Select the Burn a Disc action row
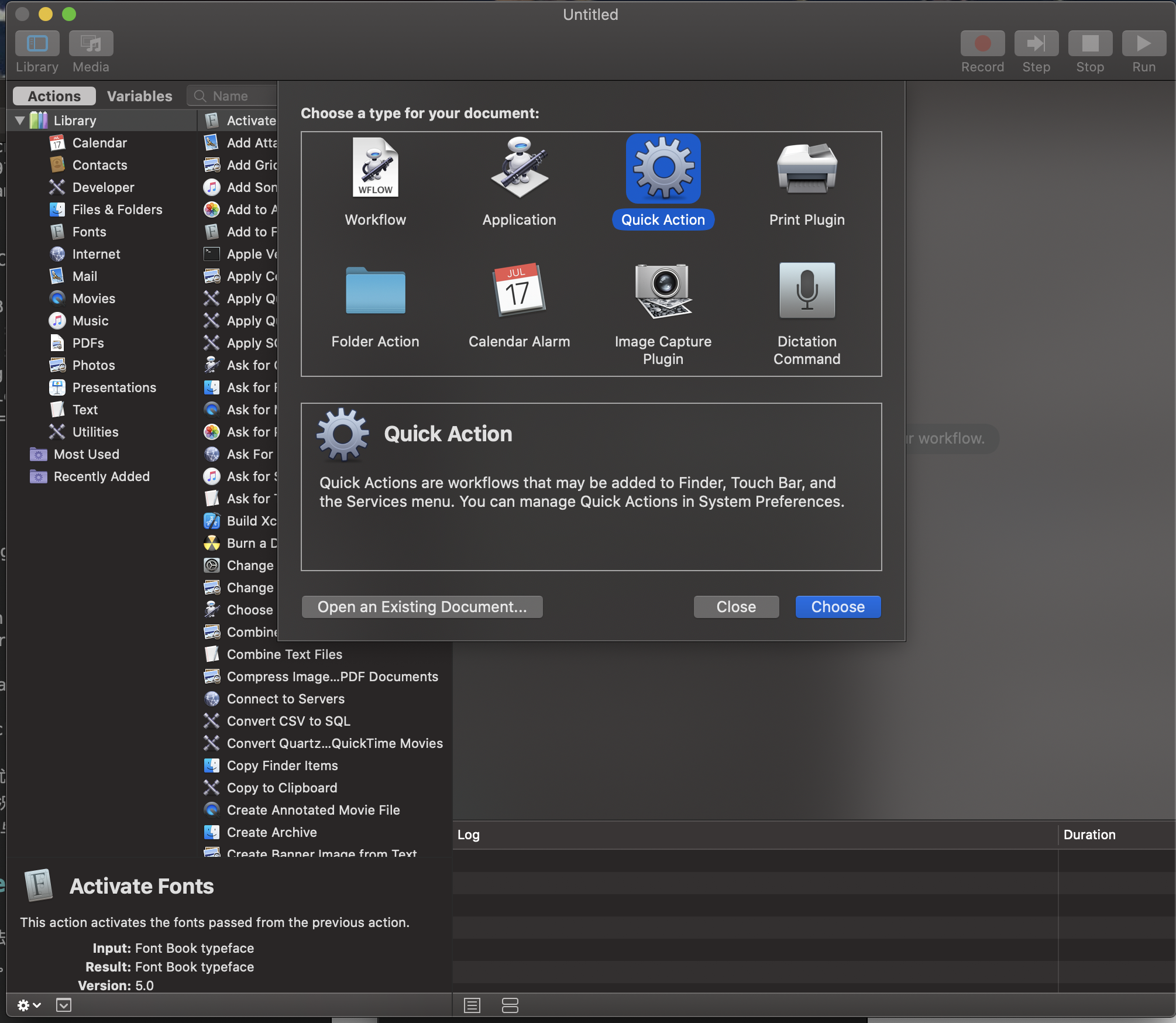This screenshot has width=1176, height=1023. click(239, 543)
